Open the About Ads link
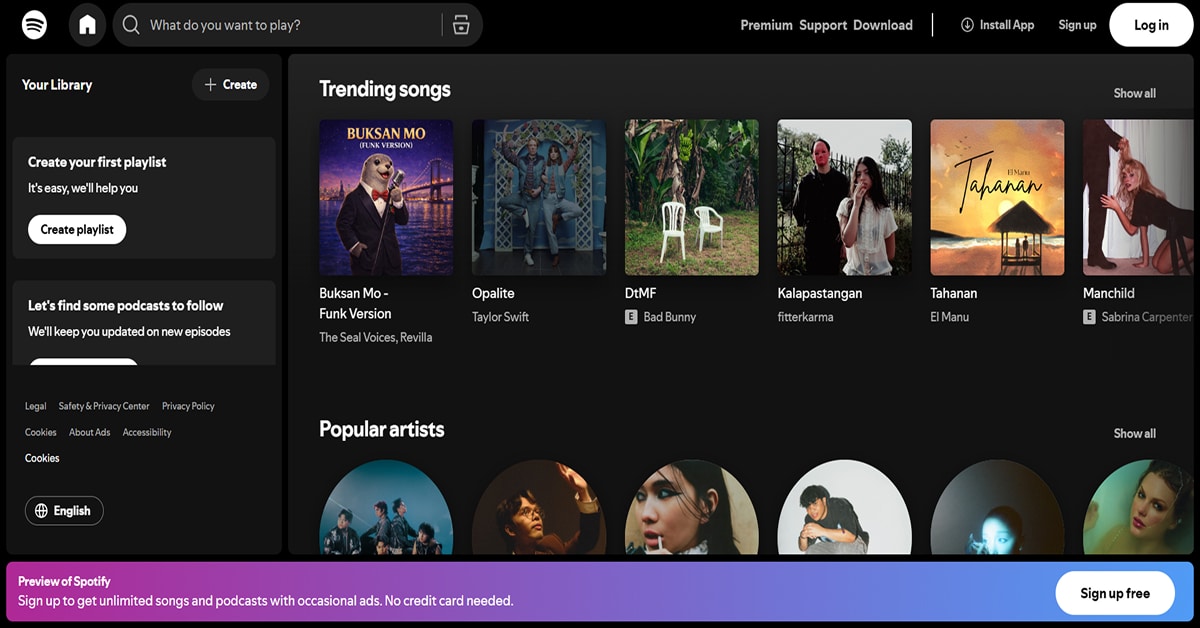Screen dimensions: 1200x628 90,432
